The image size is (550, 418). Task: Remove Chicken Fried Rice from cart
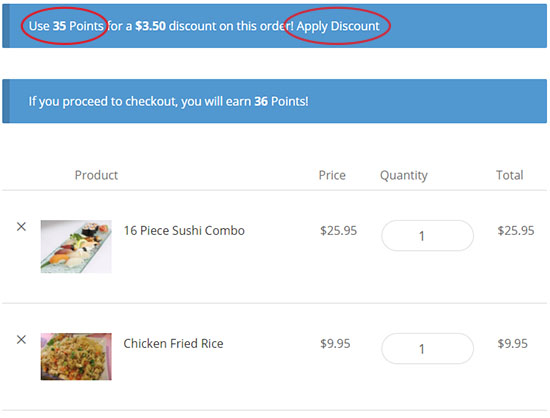point(21,340)
